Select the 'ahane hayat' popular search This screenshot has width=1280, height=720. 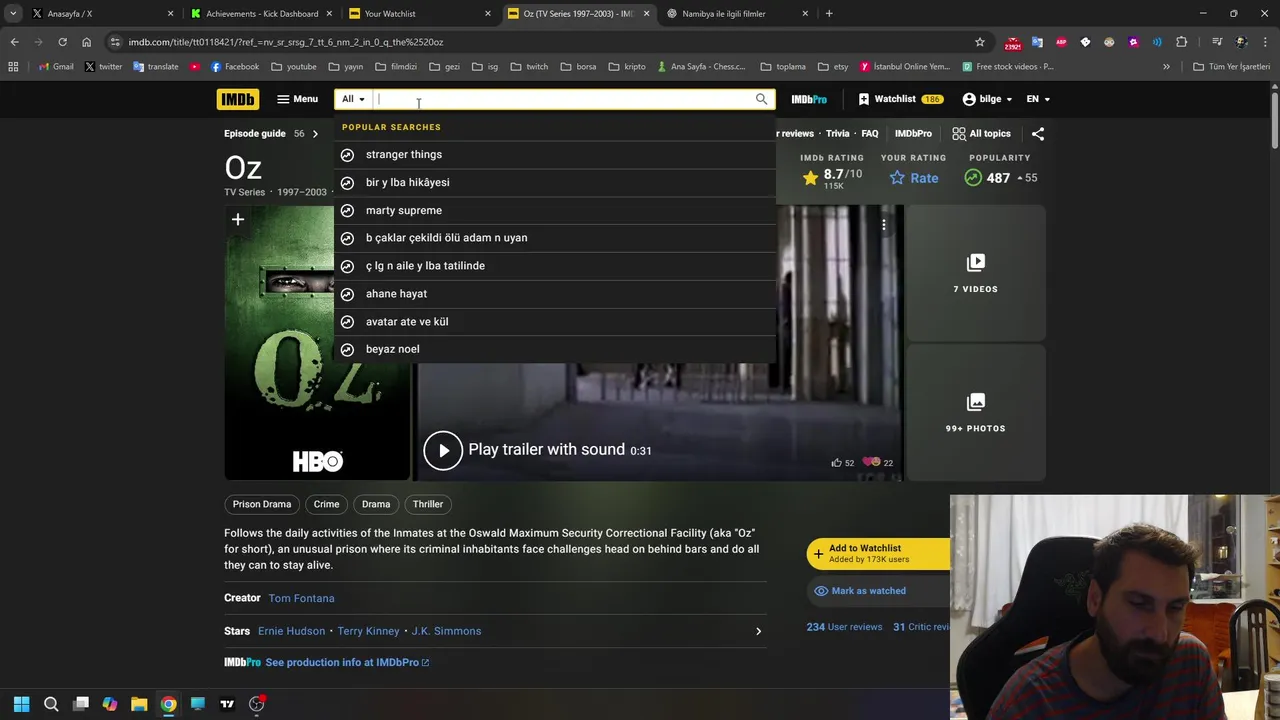[x=555, y=294]
